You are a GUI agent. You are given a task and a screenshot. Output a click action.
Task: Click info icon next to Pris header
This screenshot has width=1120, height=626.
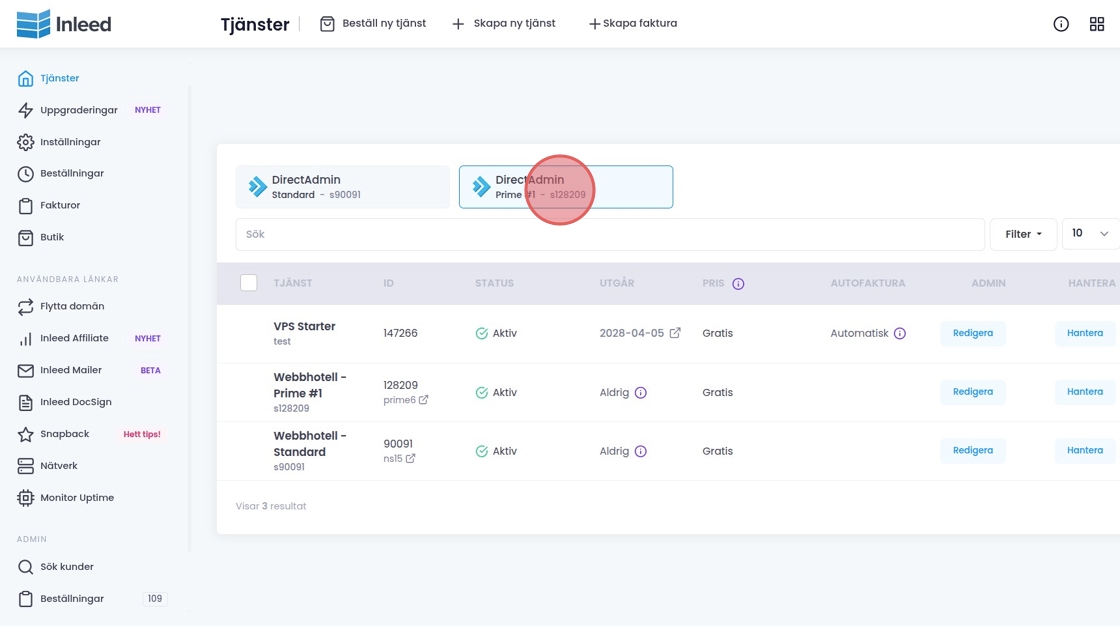738,284
